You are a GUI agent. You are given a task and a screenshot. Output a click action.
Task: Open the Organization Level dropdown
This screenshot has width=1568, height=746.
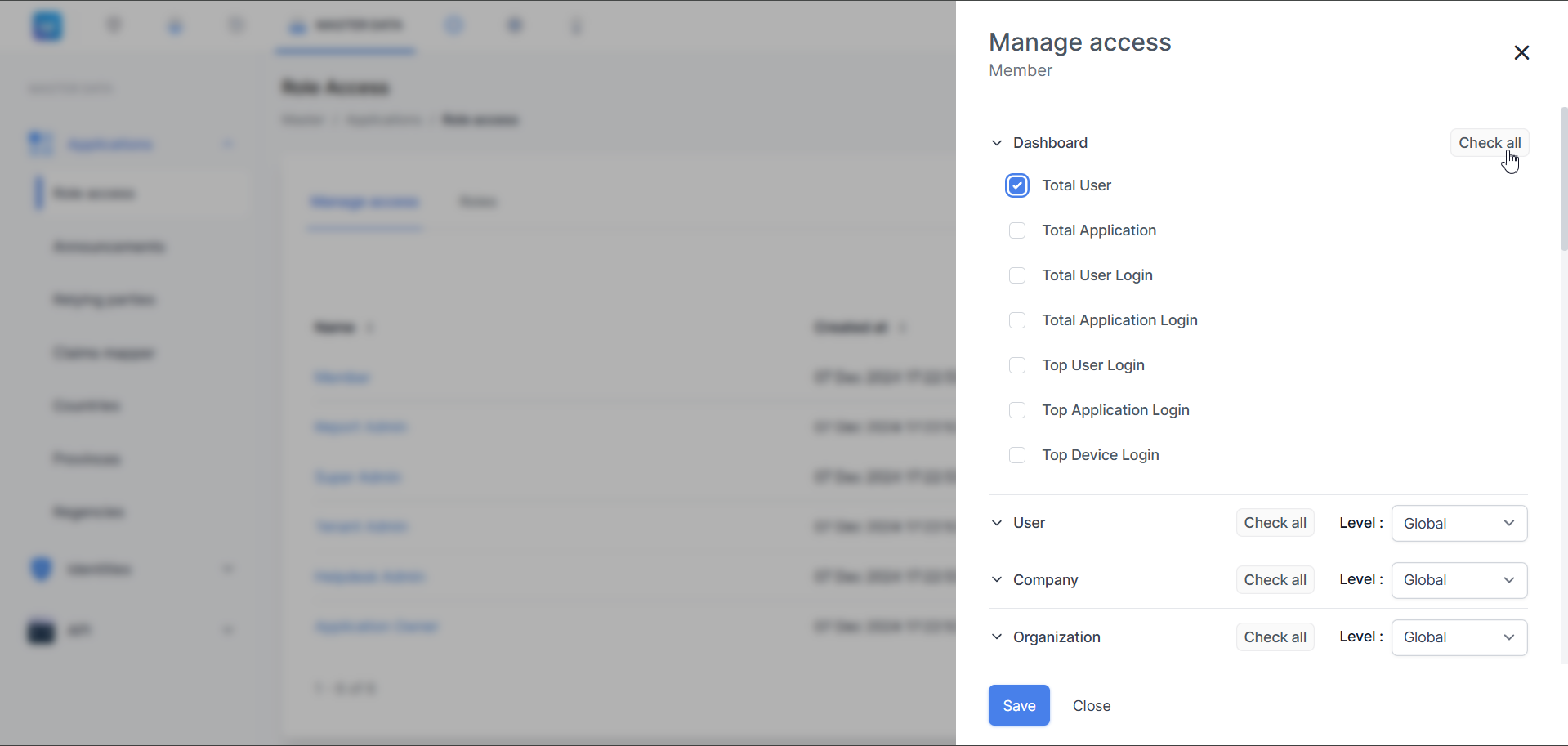[x=1459, y=637]
